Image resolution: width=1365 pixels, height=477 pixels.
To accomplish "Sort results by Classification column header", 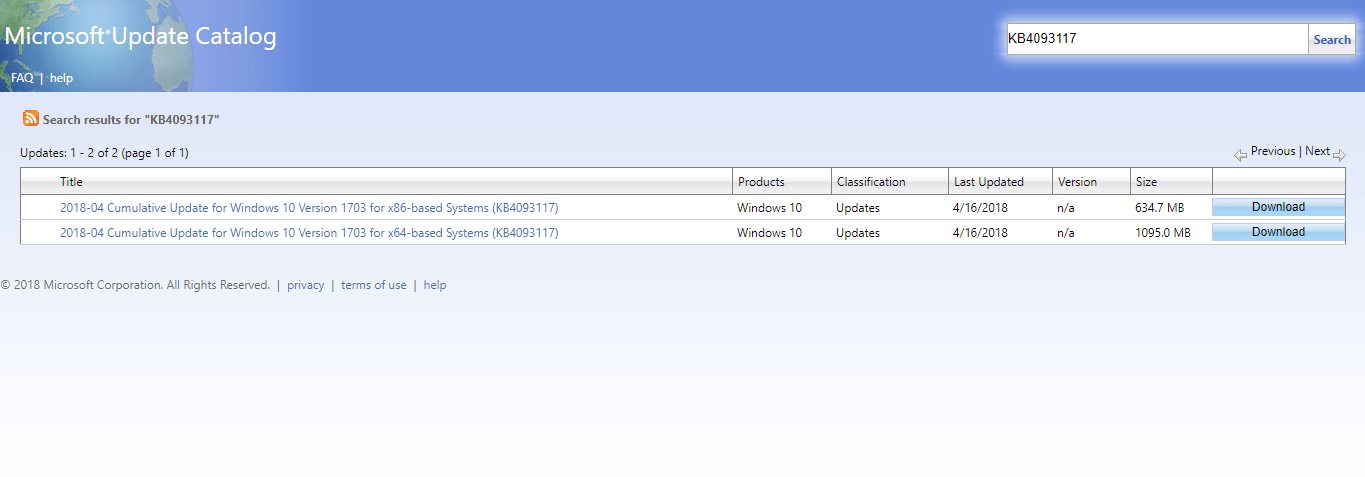I will [x=871, y=182].
